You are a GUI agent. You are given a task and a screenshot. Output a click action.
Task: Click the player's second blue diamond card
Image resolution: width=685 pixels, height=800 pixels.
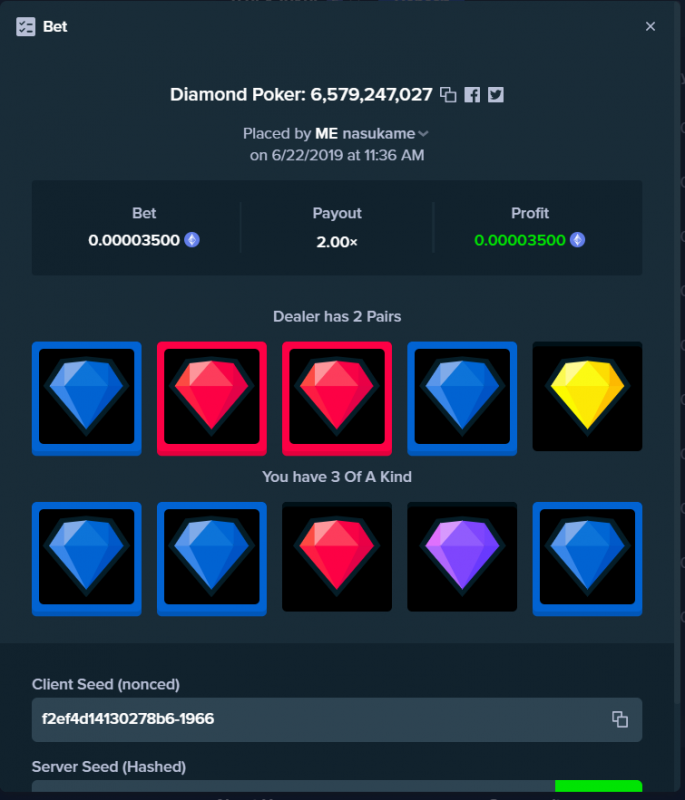point(212,559)
